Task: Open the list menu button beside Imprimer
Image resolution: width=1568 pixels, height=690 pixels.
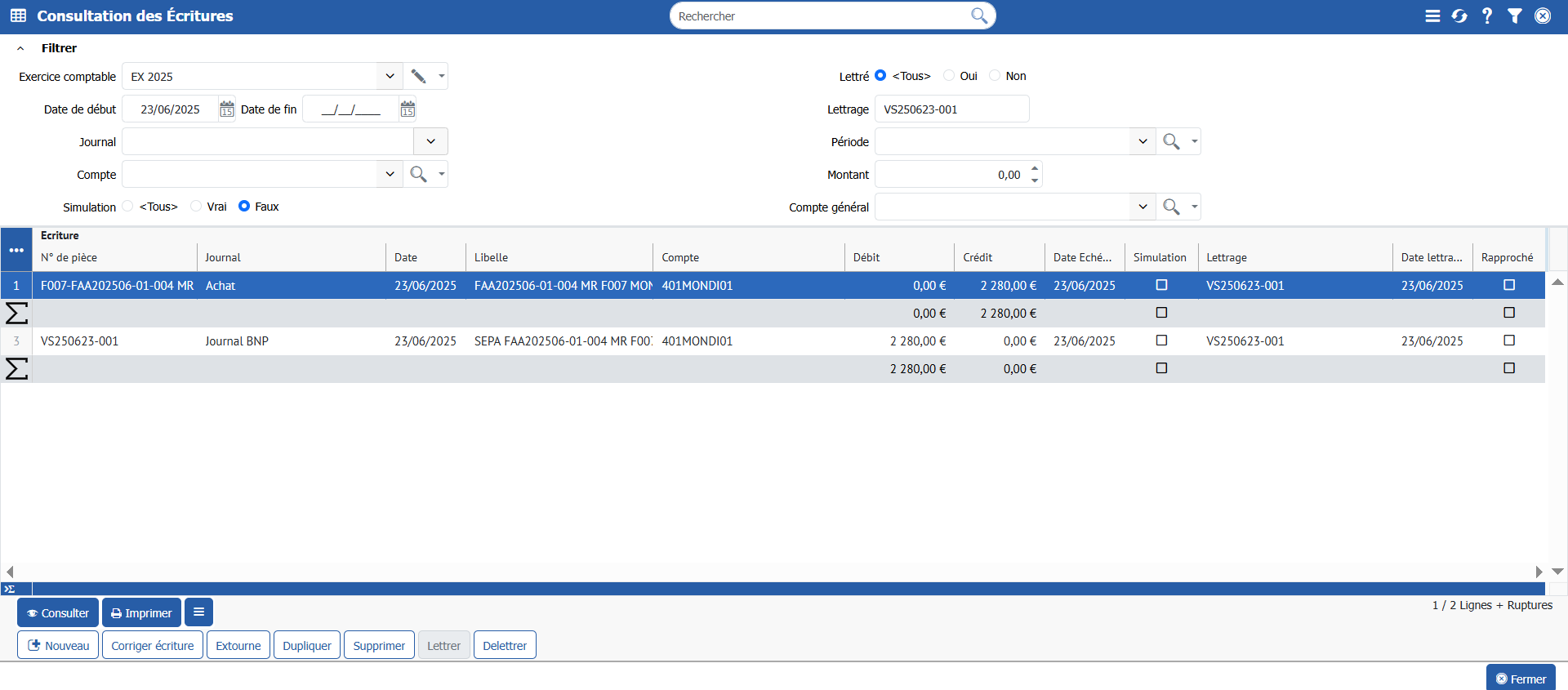Action: click(198, 612)
